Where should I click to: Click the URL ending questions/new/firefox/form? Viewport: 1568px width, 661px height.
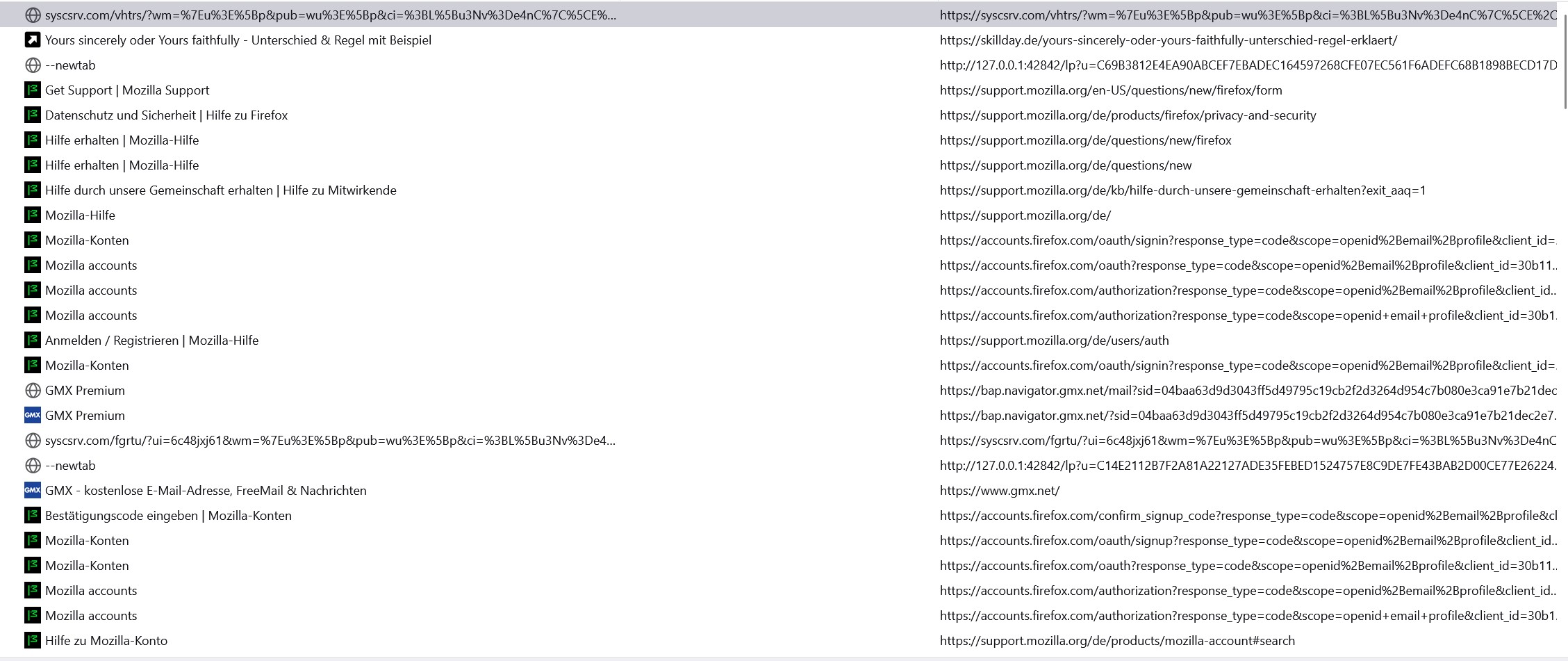point(1112,90)
